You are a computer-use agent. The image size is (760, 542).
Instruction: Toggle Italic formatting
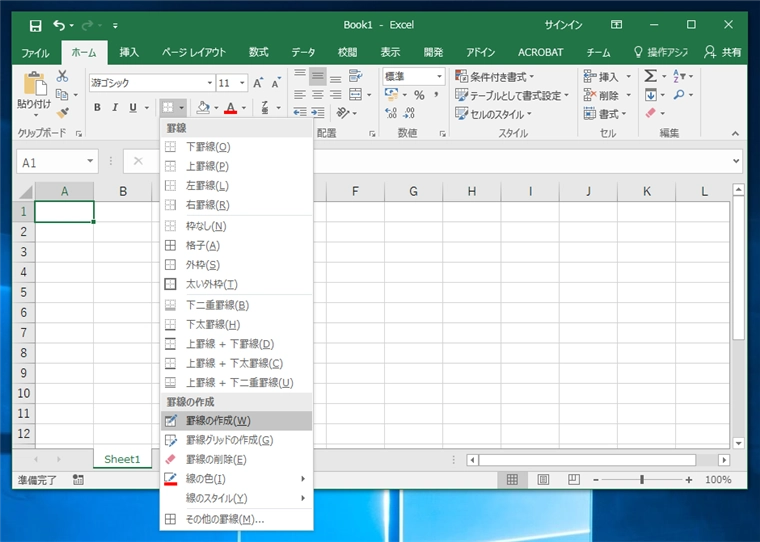115,108
